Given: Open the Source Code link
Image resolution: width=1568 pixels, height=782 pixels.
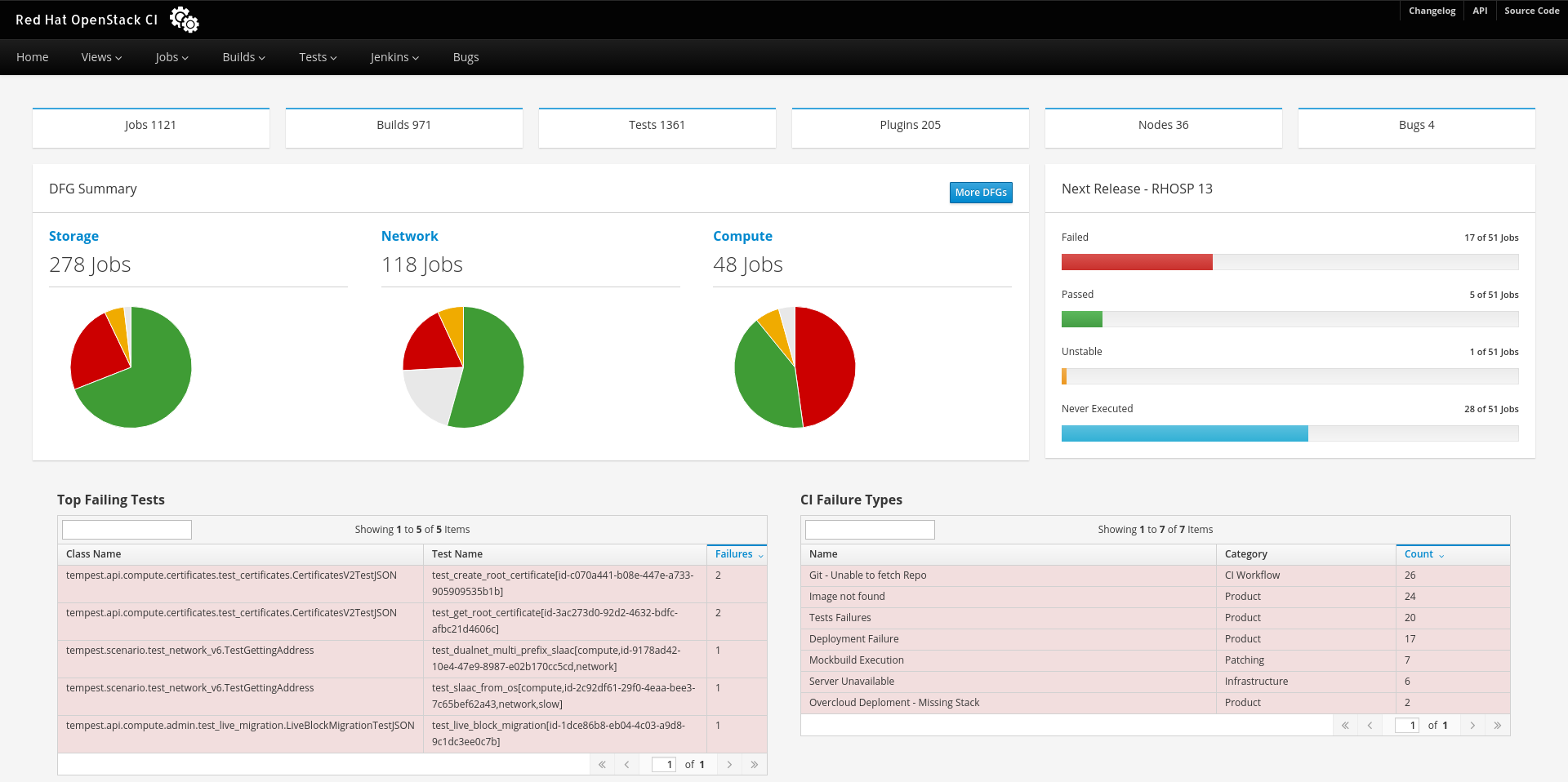Looking at the screenshot, I should 1531,11.
